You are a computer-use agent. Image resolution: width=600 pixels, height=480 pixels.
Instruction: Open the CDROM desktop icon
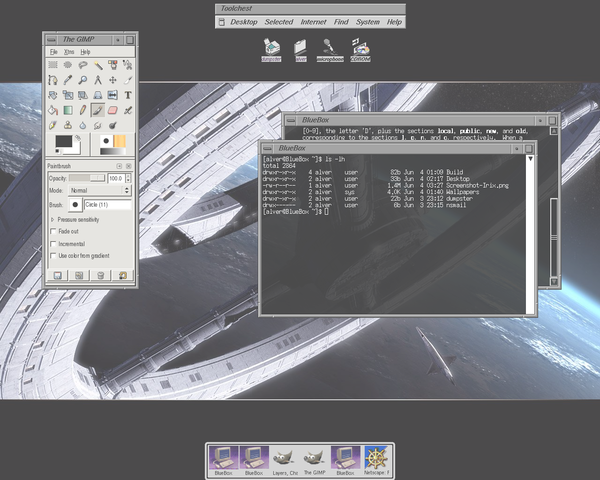pyautogui.click(x=360, y=50)
